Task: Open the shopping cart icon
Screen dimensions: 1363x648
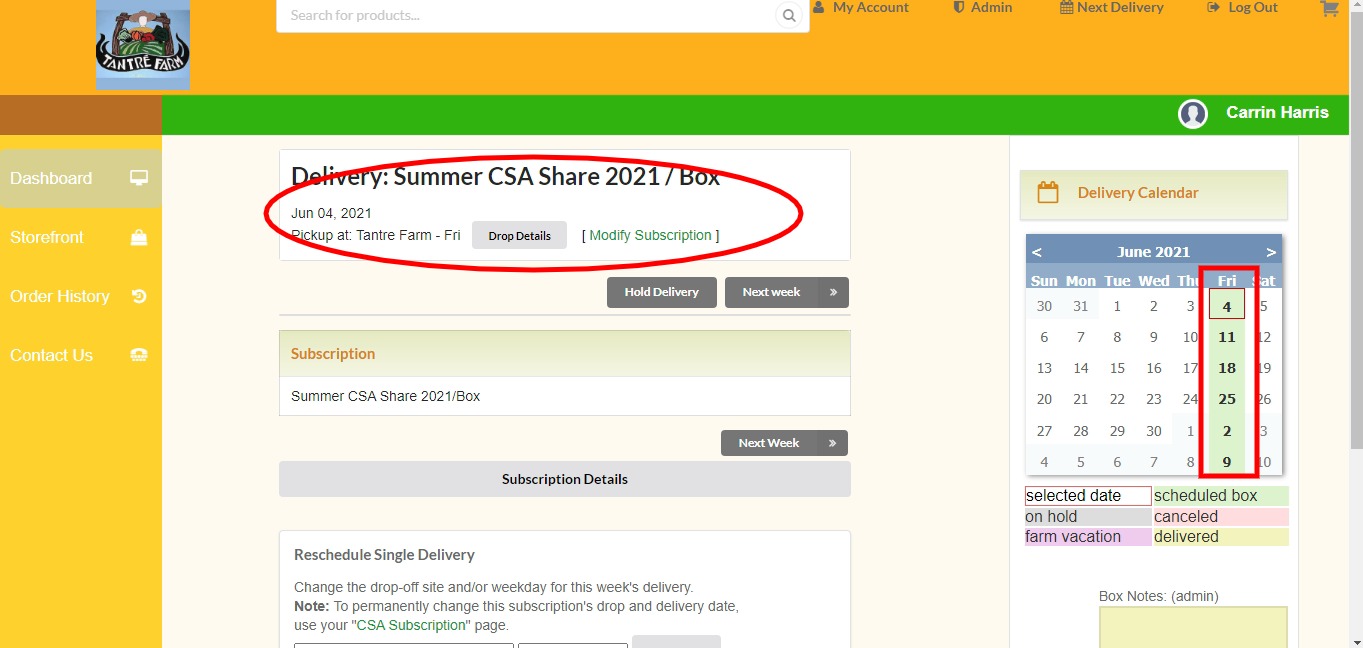Action: 1329,8
